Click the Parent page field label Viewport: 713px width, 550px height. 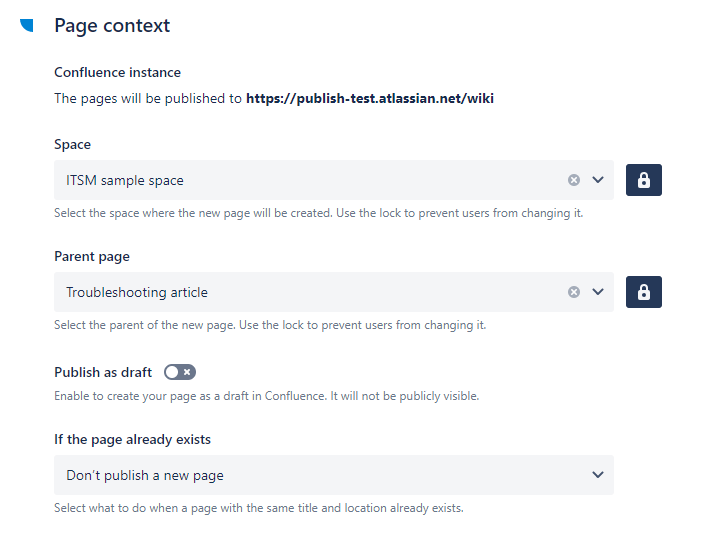click(92, 256)
